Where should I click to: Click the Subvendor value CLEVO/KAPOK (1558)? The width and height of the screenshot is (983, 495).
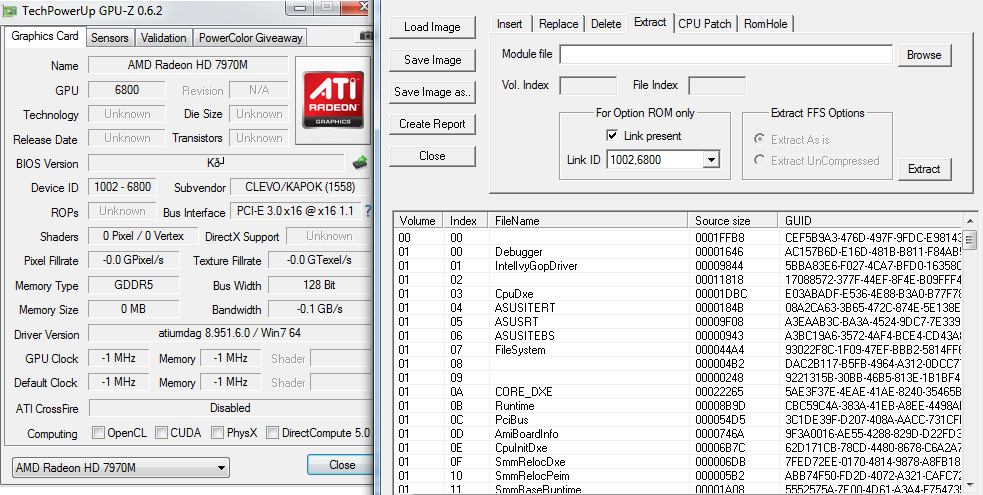point(300,187)
